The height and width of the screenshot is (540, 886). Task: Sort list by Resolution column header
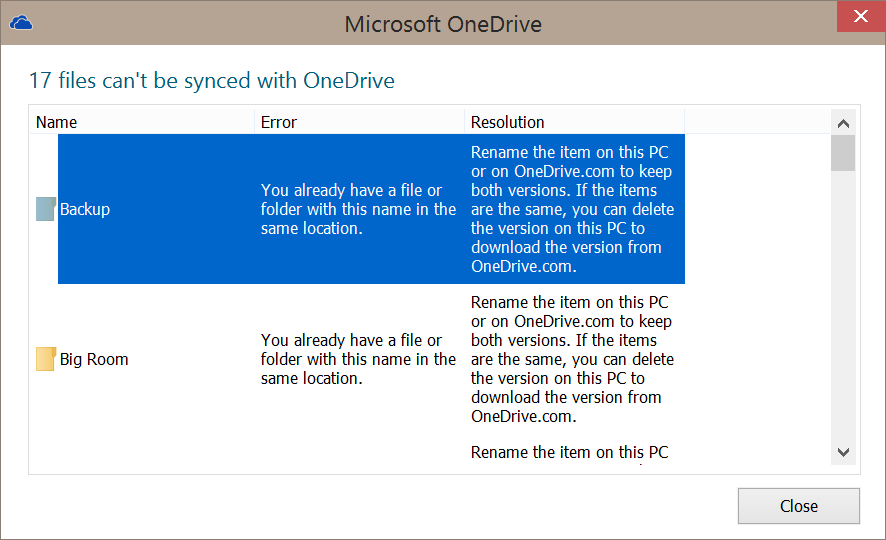pyautogui.click(x=574, y=122)
